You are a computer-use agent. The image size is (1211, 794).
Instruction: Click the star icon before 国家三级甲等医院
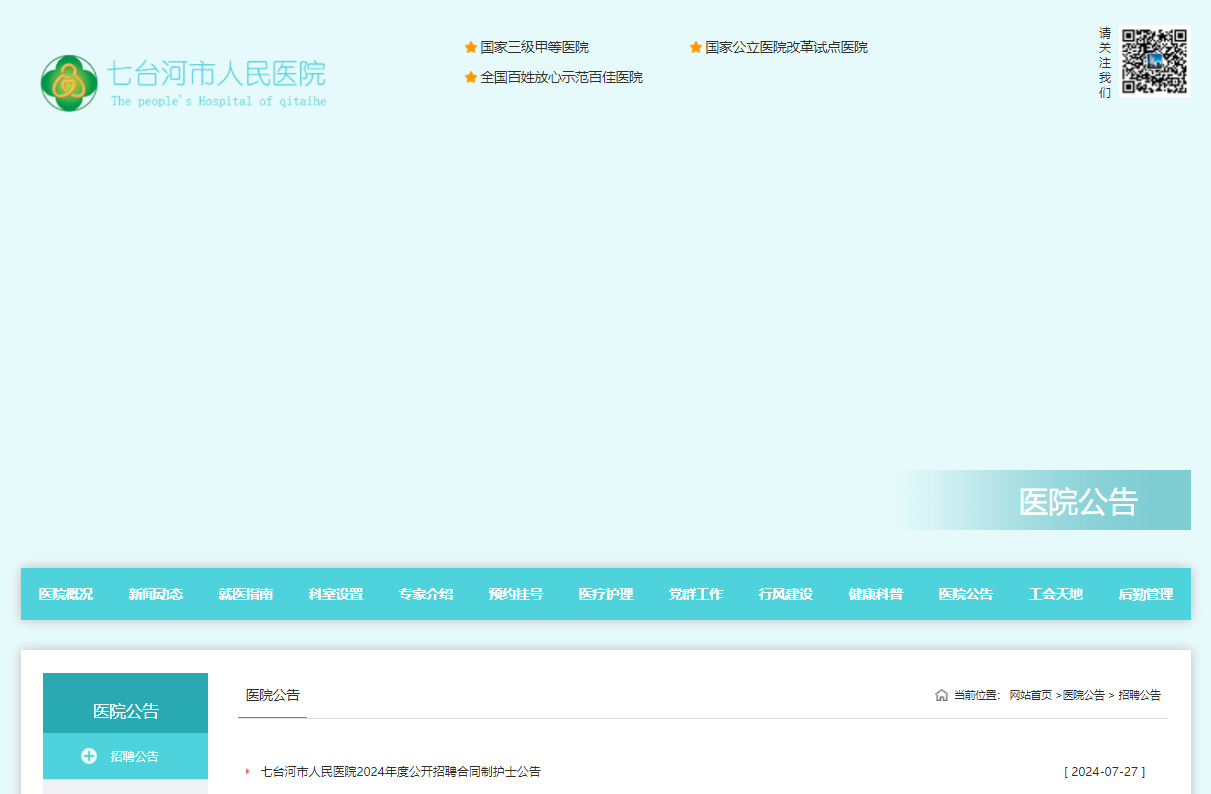471,47
